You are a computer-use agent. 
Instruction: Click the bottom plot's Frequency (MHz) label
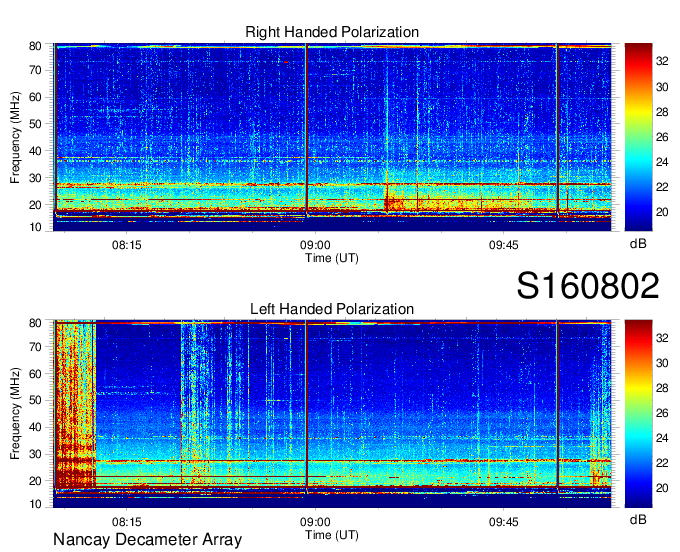(x=15, y=414)
